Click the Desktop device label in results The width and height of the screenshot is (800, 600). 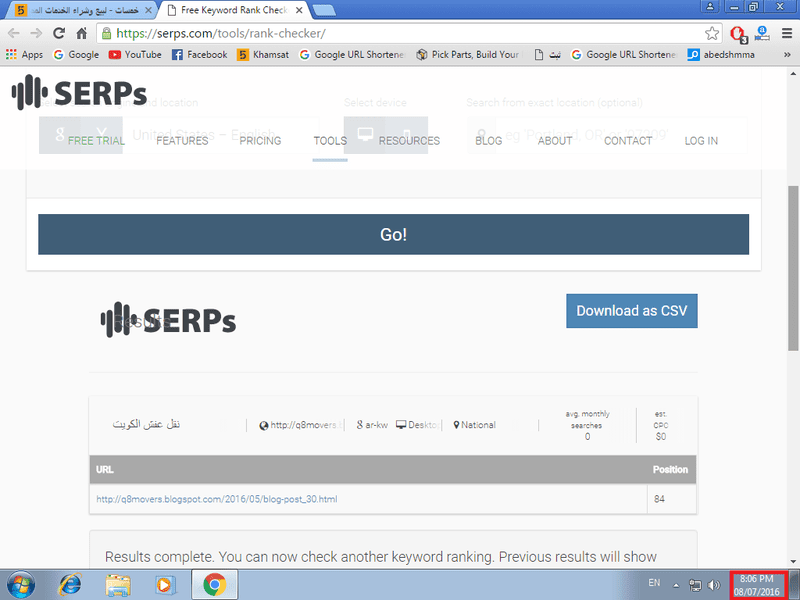(417, 424)
